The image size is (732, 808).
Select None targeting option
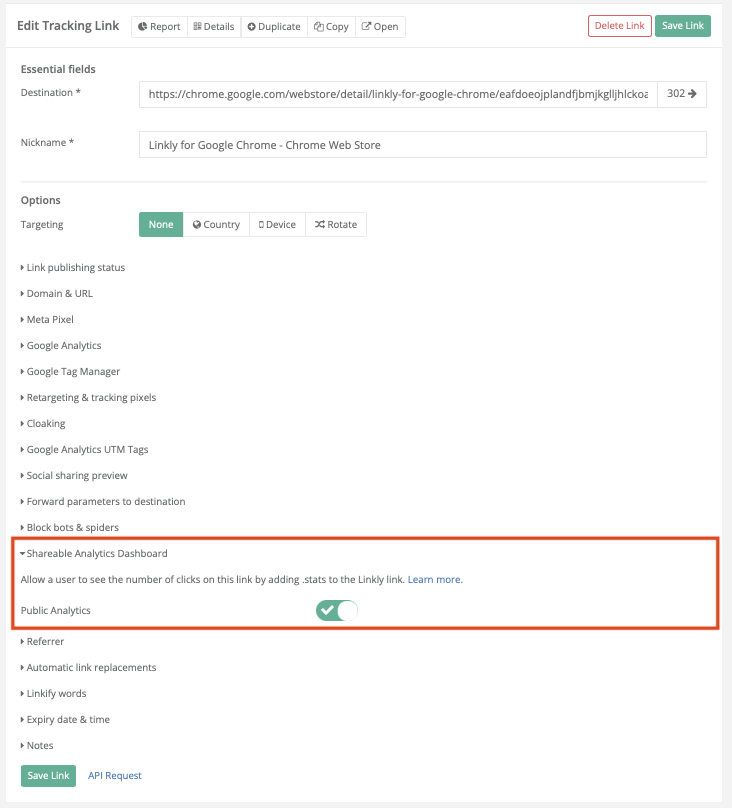(x=161, y=225)
